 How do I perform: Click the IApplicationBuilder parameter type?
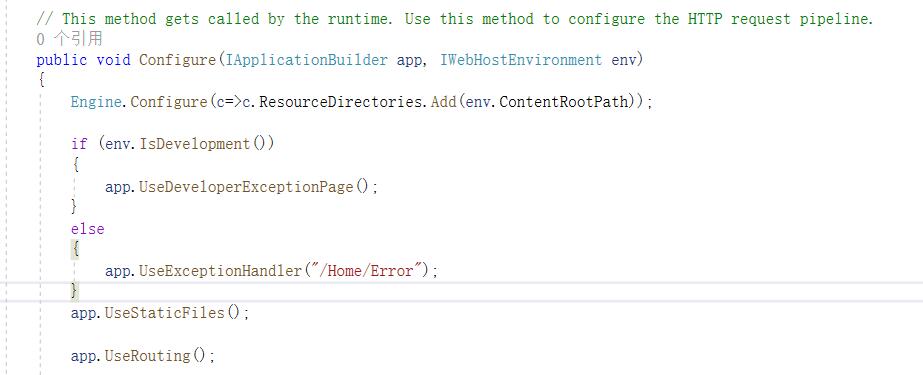(x=307, y=60)
